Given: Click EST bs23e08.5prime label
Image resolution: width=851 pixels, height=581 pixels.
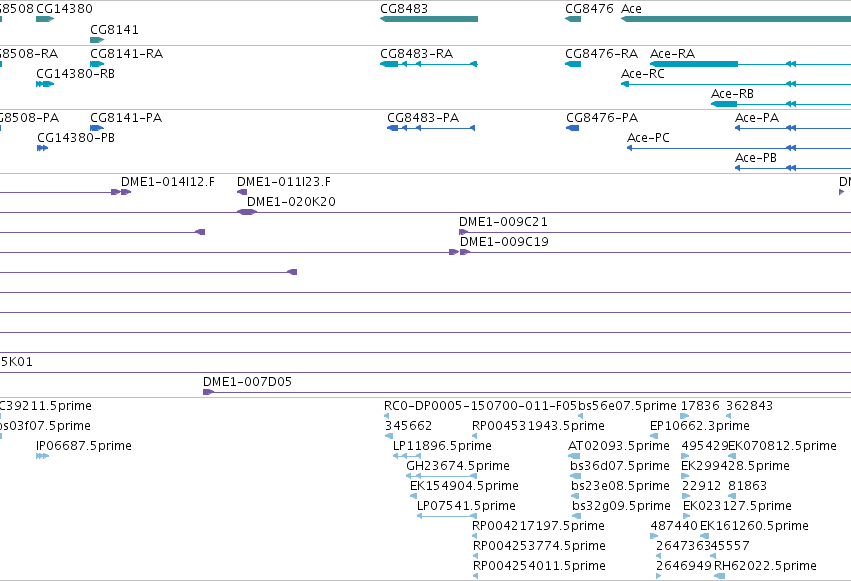Looking at the screenshot, I should click(x=620, y=486).
